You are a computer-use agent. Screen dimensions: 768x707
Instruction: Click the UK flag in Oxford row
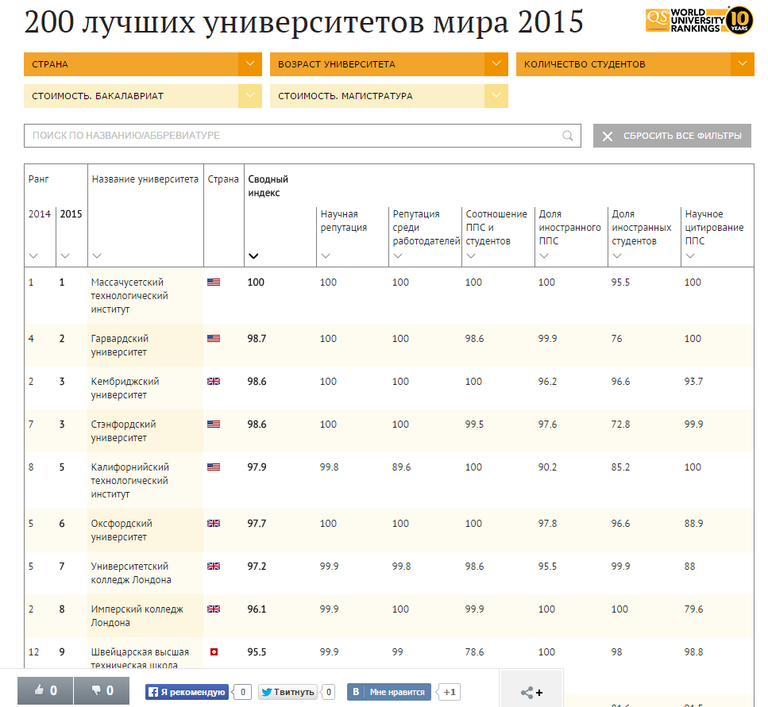pyautogui.click(x=214, y=523)
